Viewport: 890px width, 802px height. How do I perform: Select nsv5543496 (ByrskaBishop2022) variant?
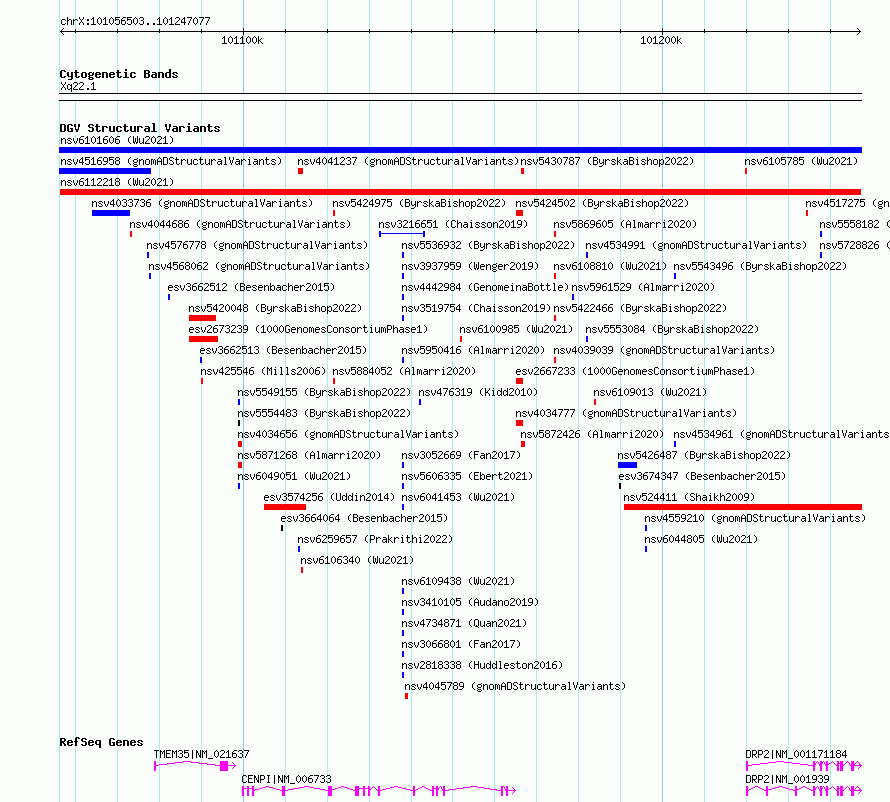pyautogui.click(x=760, y=266)
